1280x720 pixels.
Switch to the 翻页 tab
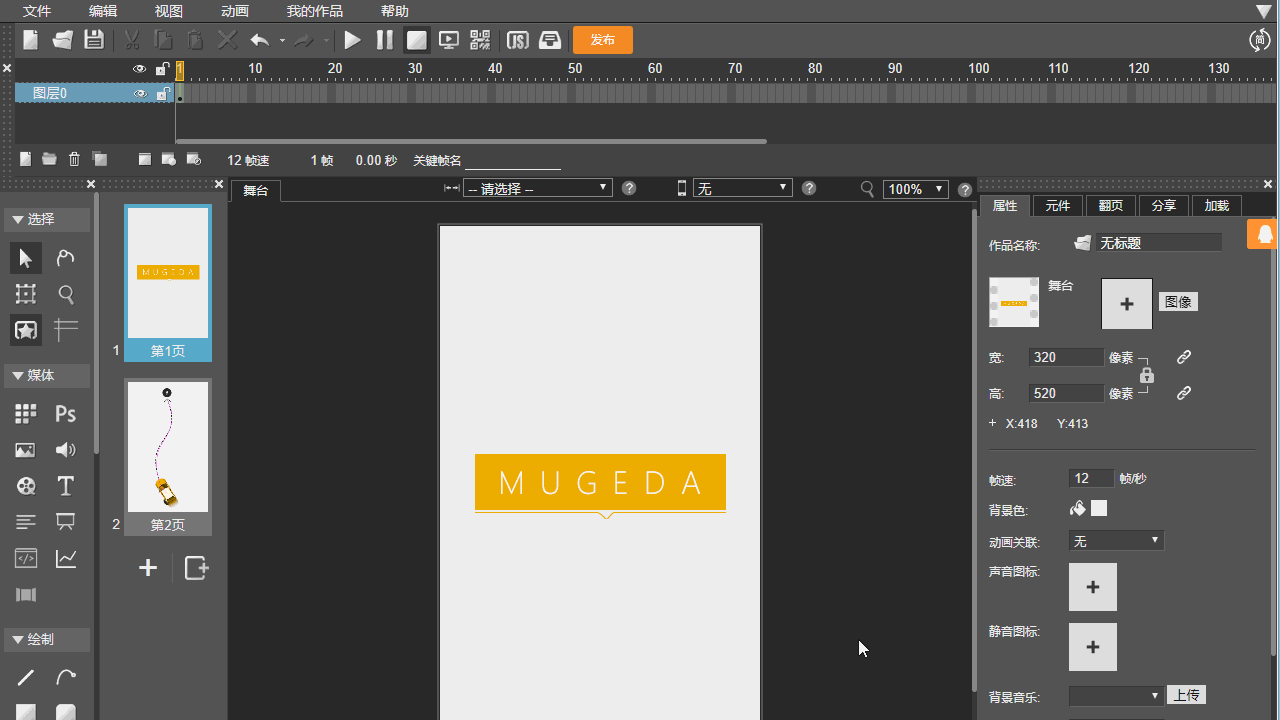[1110, 206]
